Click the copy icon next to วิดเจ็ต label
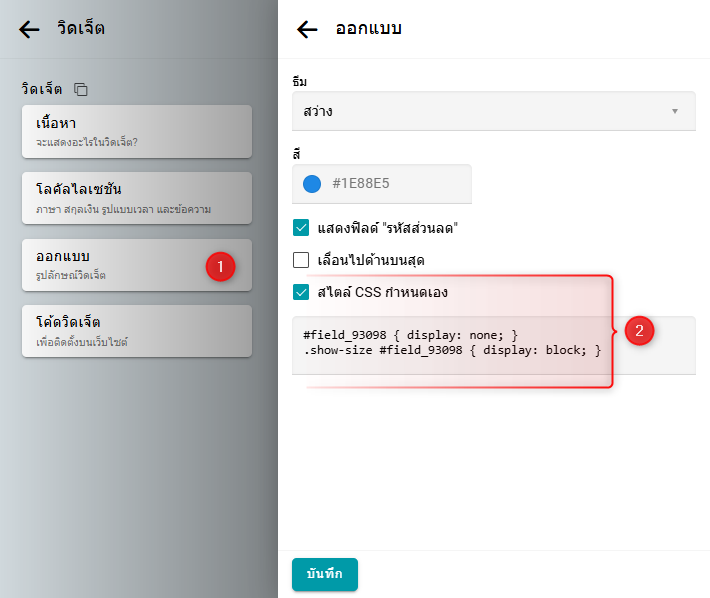Screen dimensions: 710x598 coord(81,90)
